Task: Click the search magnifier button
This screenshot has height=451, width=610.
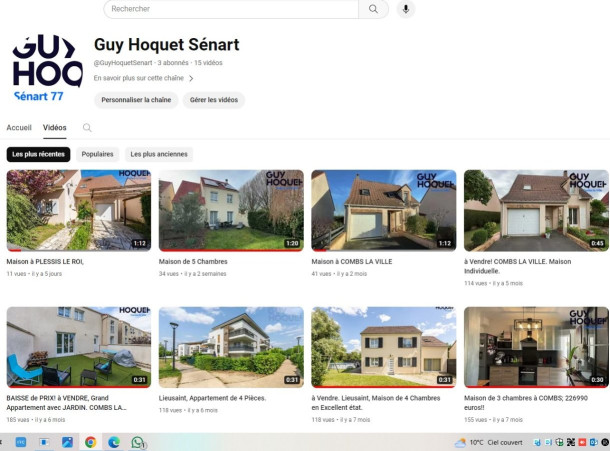Action: [373, 9]
